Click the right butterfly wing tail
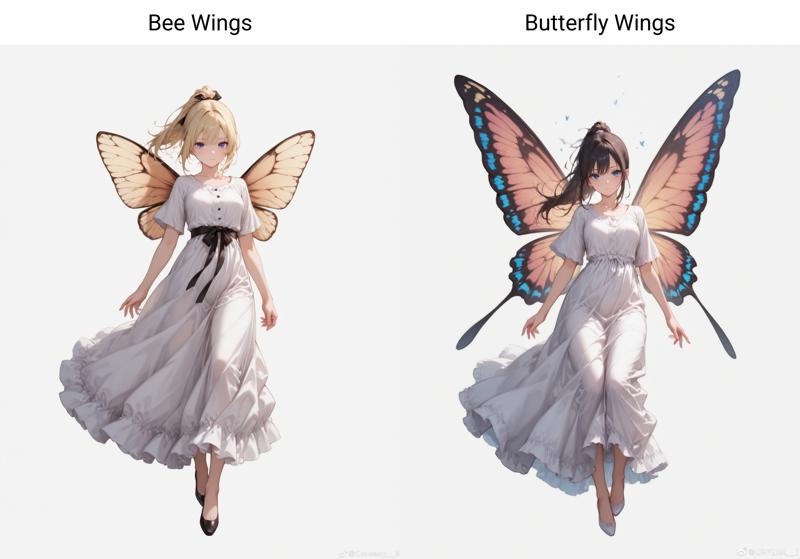This screenshot has height=559, width=800. coord(713,324)
